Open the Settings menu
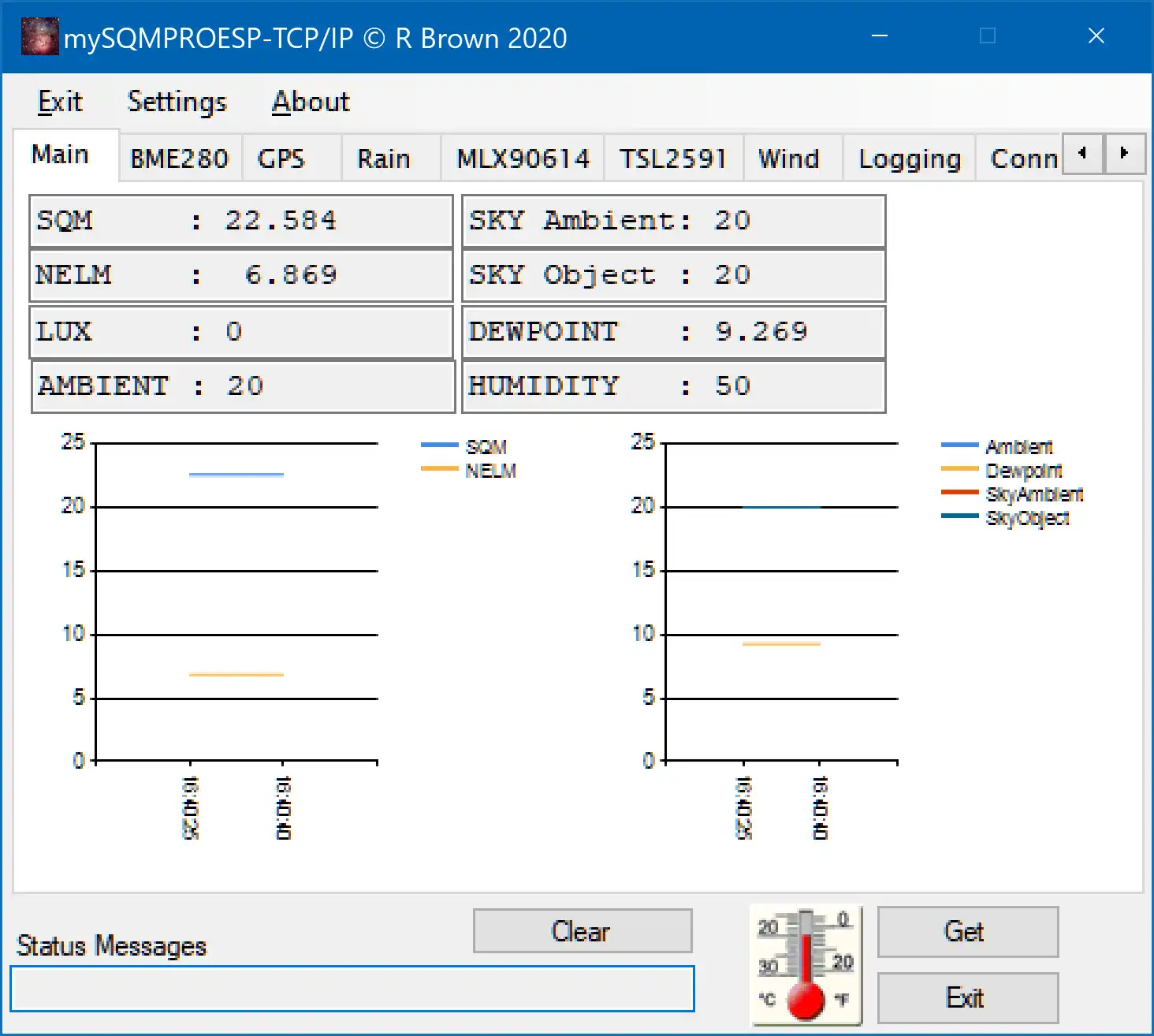The image size is (1154, 1036). click(x=177, y=102)
